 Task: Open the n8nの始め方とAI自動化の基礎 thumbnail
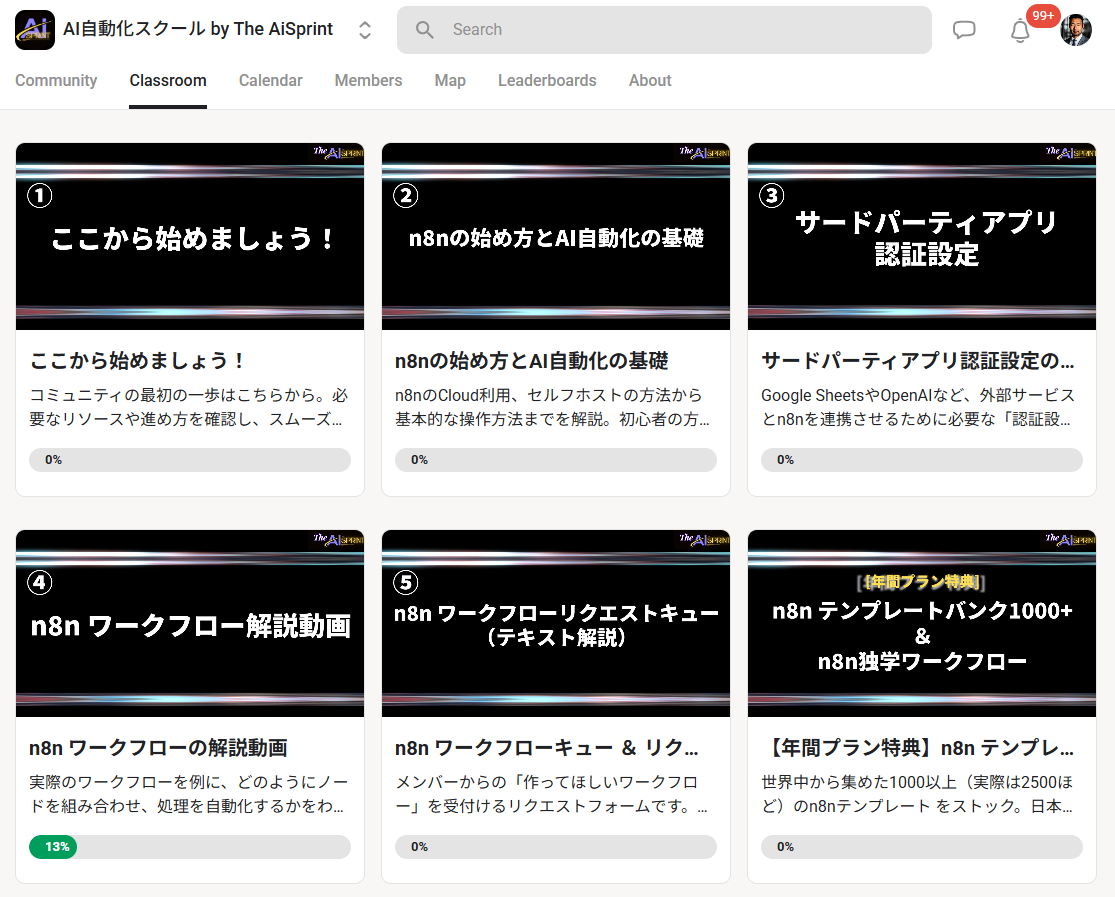(x=556, y=236)
